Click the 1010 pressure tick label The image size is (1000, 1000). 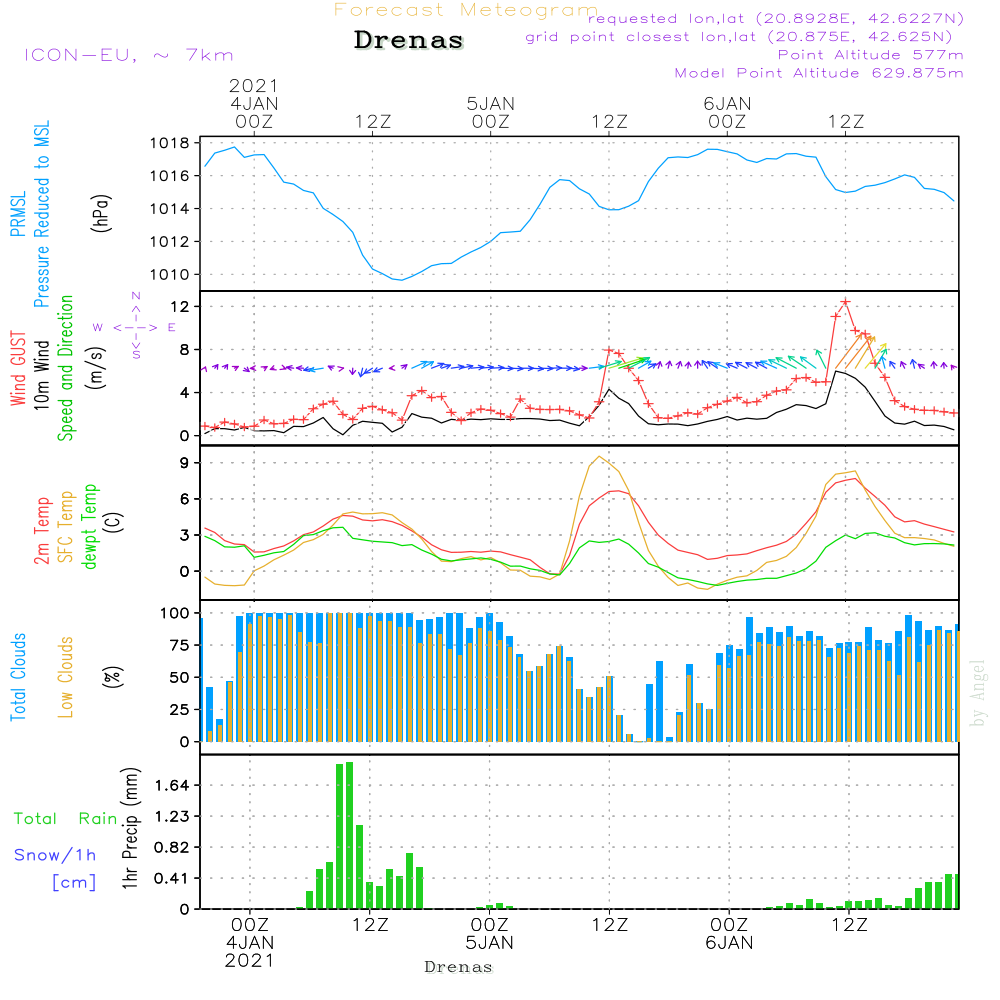(170, 275)
